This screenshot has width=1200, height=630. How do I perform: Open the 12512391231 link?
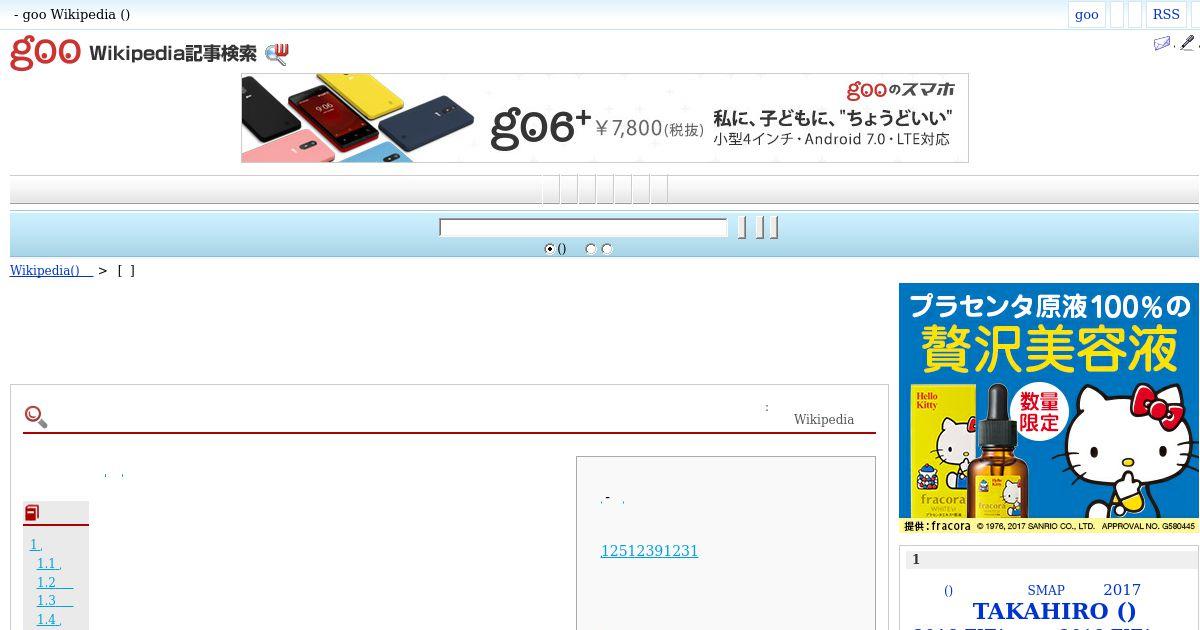(649, 551)
